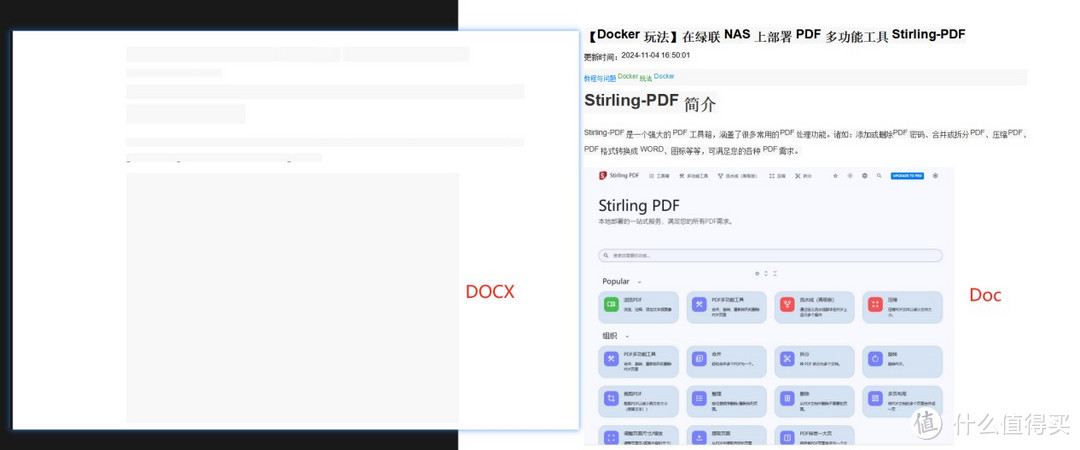Open the green 浏览PDF card icon
Viewport: 1080px width, 450px height.
(610, 304)
